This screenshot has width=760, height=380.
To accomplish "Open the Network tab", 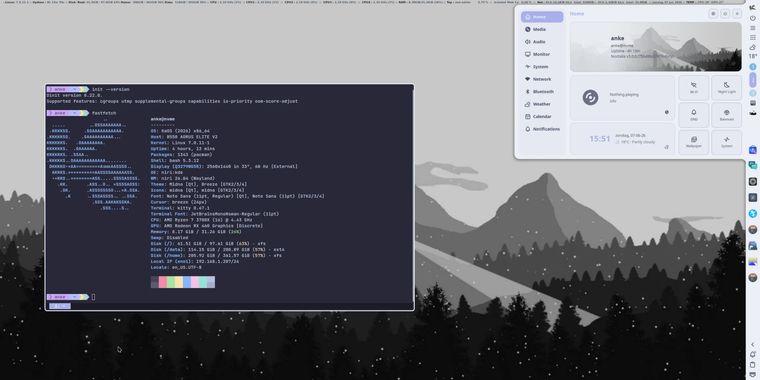I will click(x=542, y=79).
